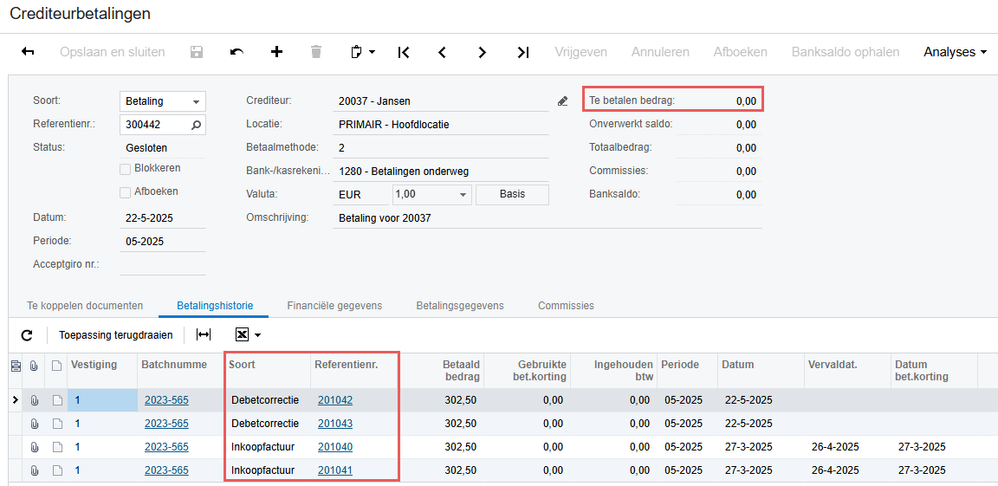
Task: Click the undo arrow icon
Action: pyautogui.click(x=237, y=52)
